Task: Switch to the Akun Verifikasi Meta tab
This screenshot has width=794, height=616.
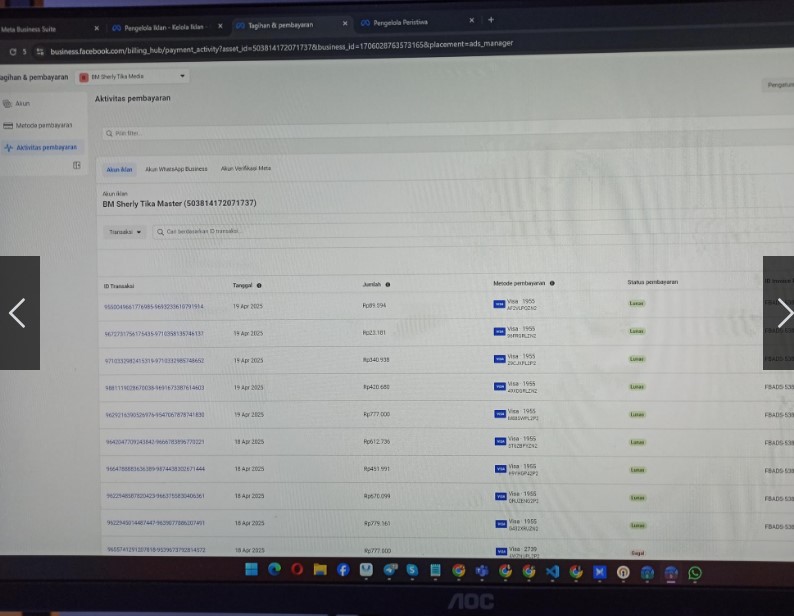Action: (x=246, y=169)
